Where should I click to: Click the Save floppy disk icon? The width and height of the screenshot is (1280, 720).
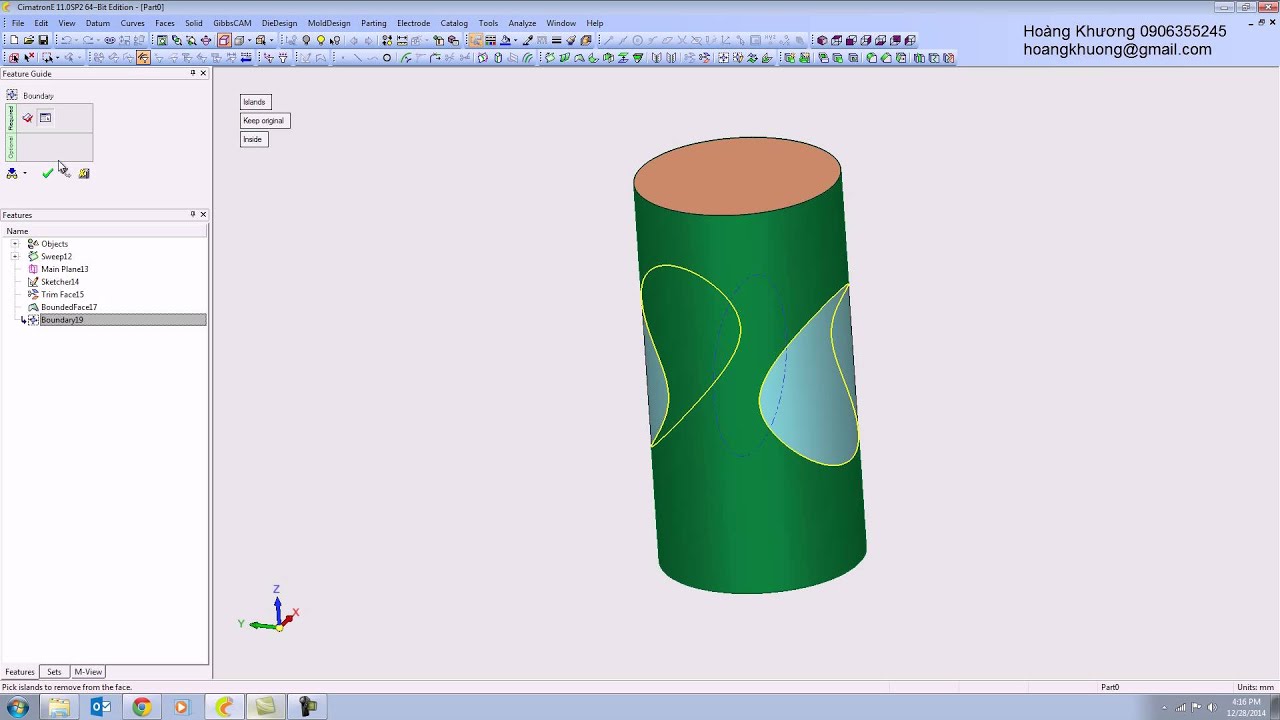point(43,40)
